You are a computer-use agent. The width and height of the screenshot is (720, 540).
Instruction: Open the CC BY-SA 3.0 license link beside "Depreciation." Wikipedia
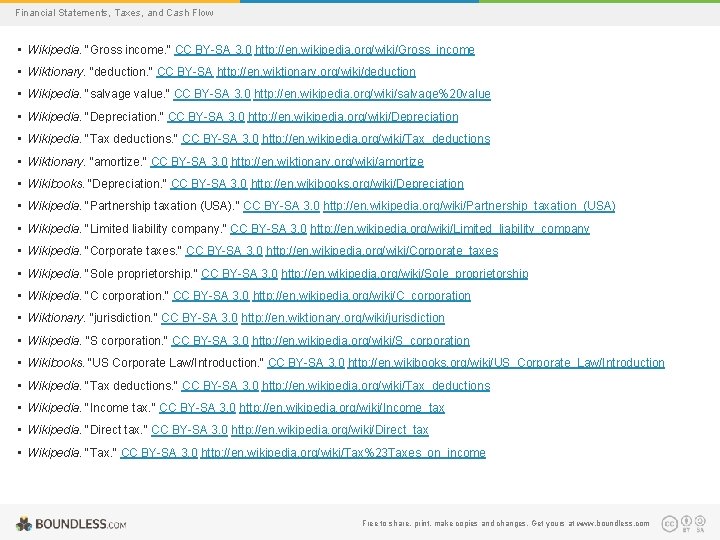206,117
